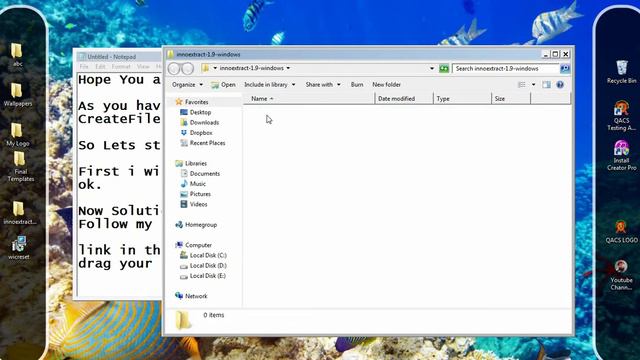
Task: Open Desktop in Favorites
Action: 196,112
